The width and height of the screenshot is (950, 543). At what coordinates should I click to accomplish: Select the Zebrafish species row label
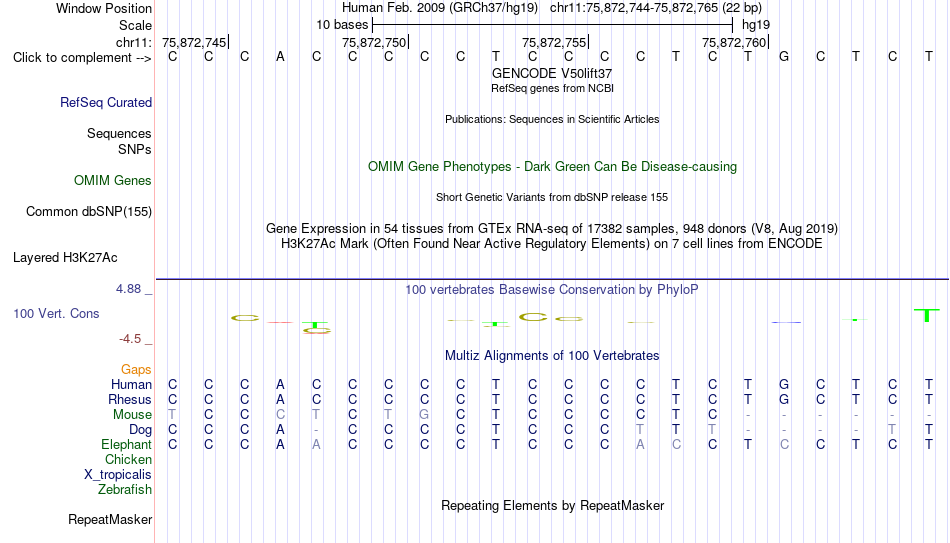(x=125, y=489)
